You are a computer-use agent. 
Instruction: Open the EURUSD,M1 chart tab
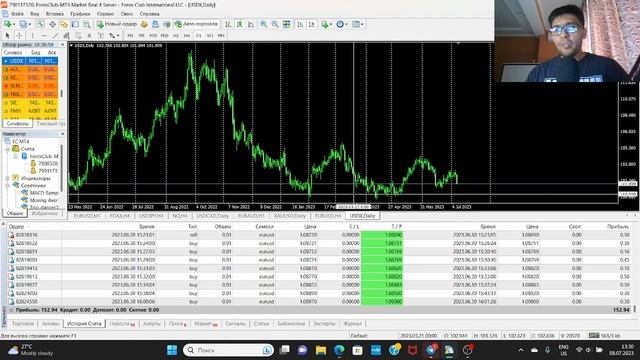[87, 216]
